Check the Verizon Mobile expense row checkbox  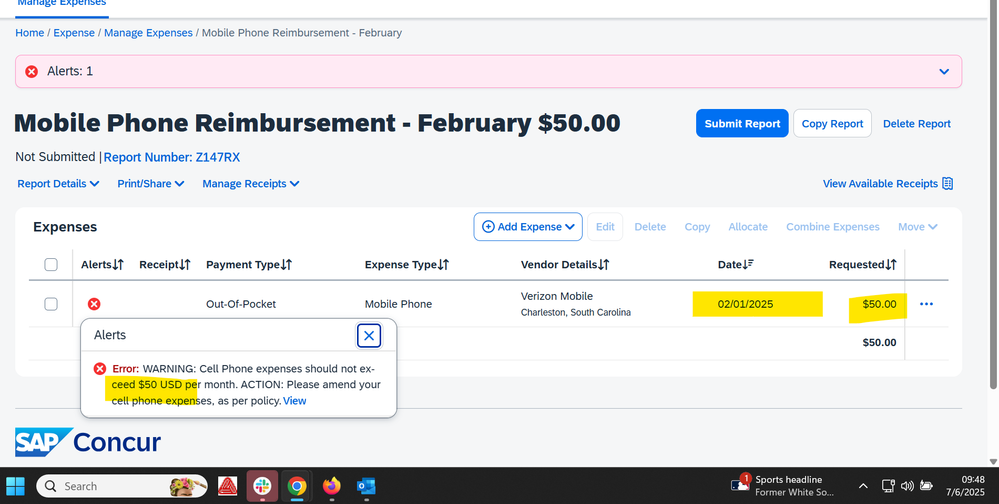[x=51, y=304]
